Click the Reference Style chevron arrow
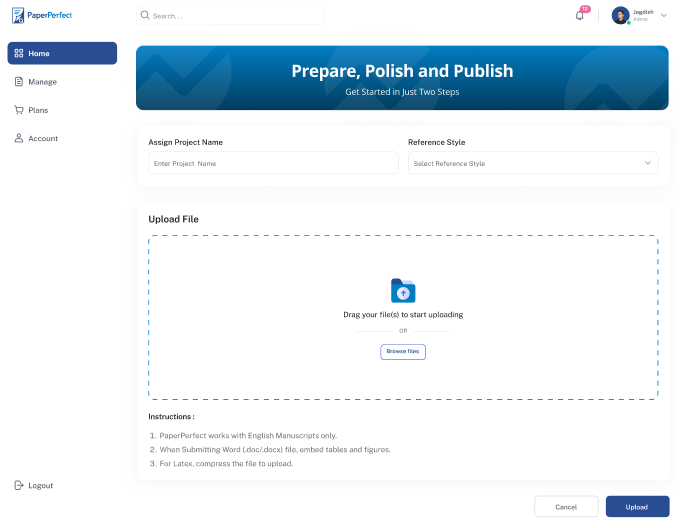 (x=648, y=163)
